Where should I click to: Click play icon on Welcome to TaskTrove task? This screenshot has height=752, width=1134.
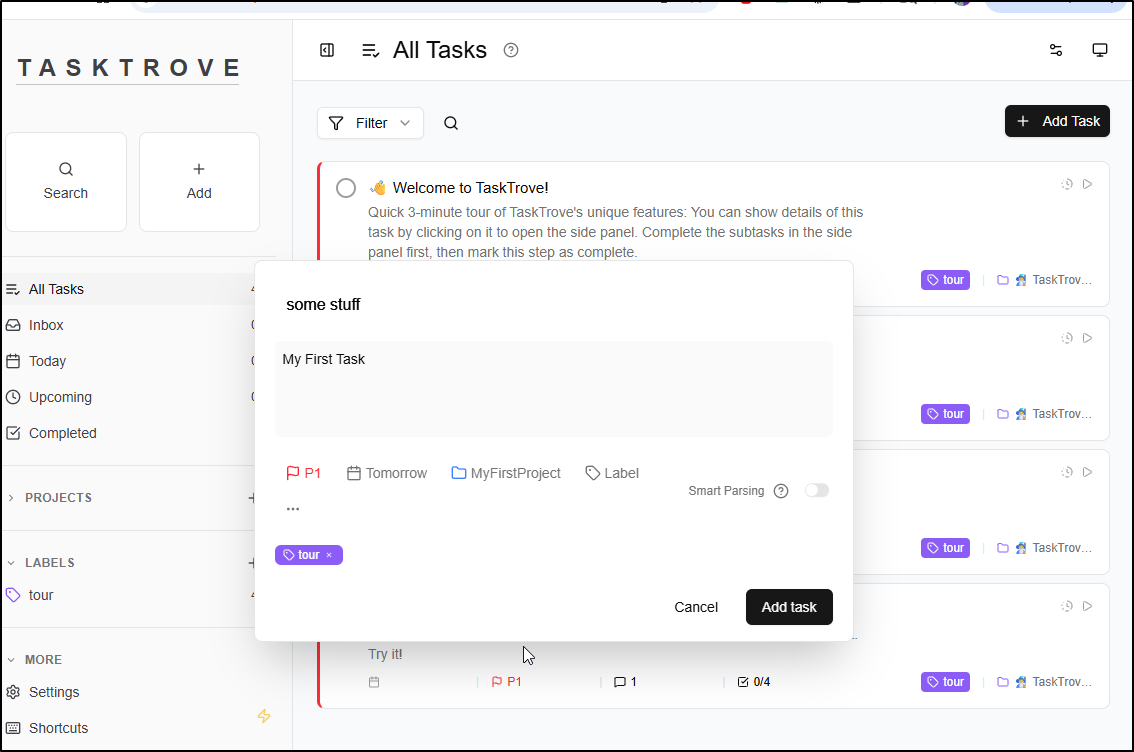(x=1087, y=184)
